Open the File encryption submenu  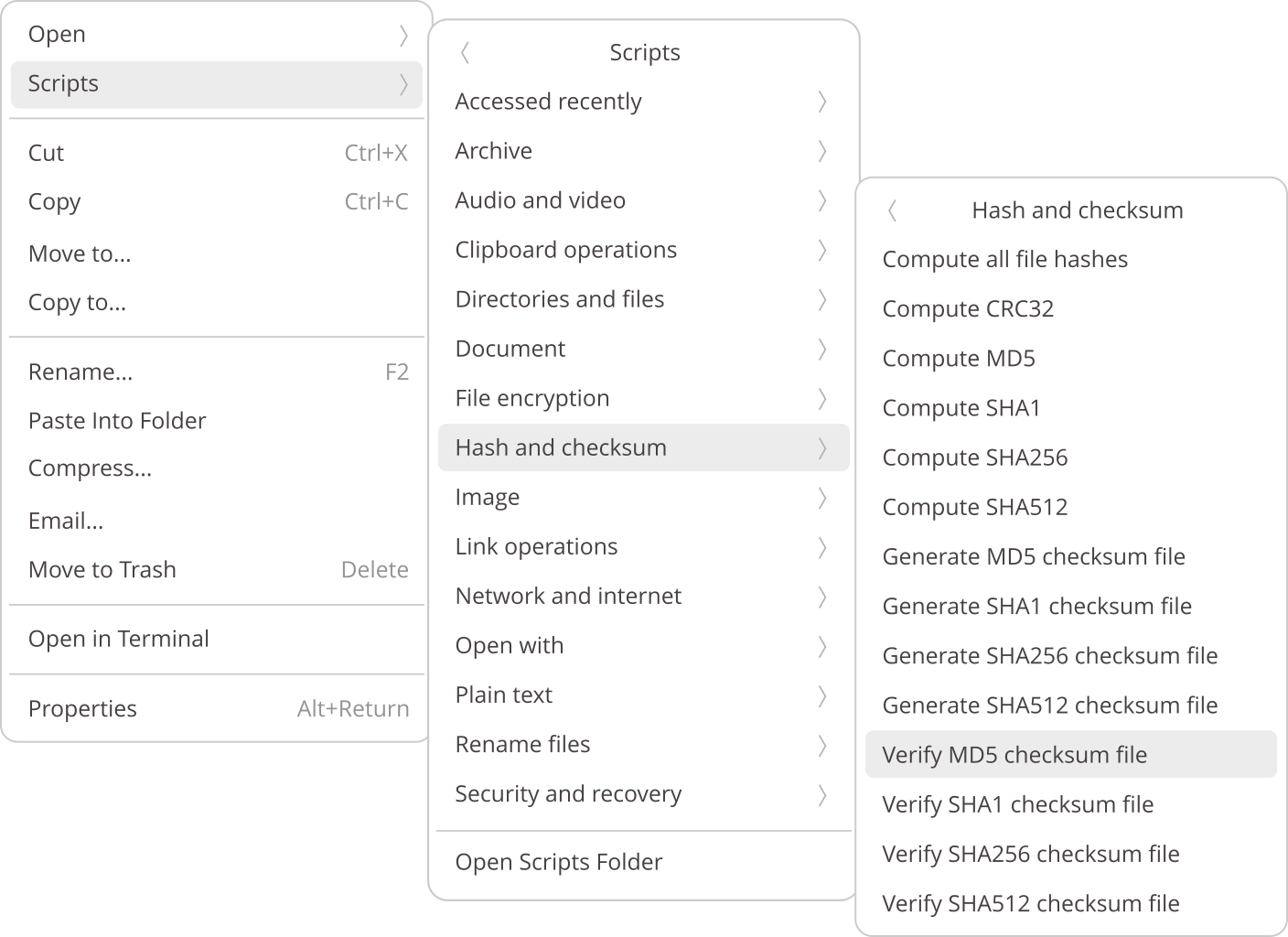643,398
